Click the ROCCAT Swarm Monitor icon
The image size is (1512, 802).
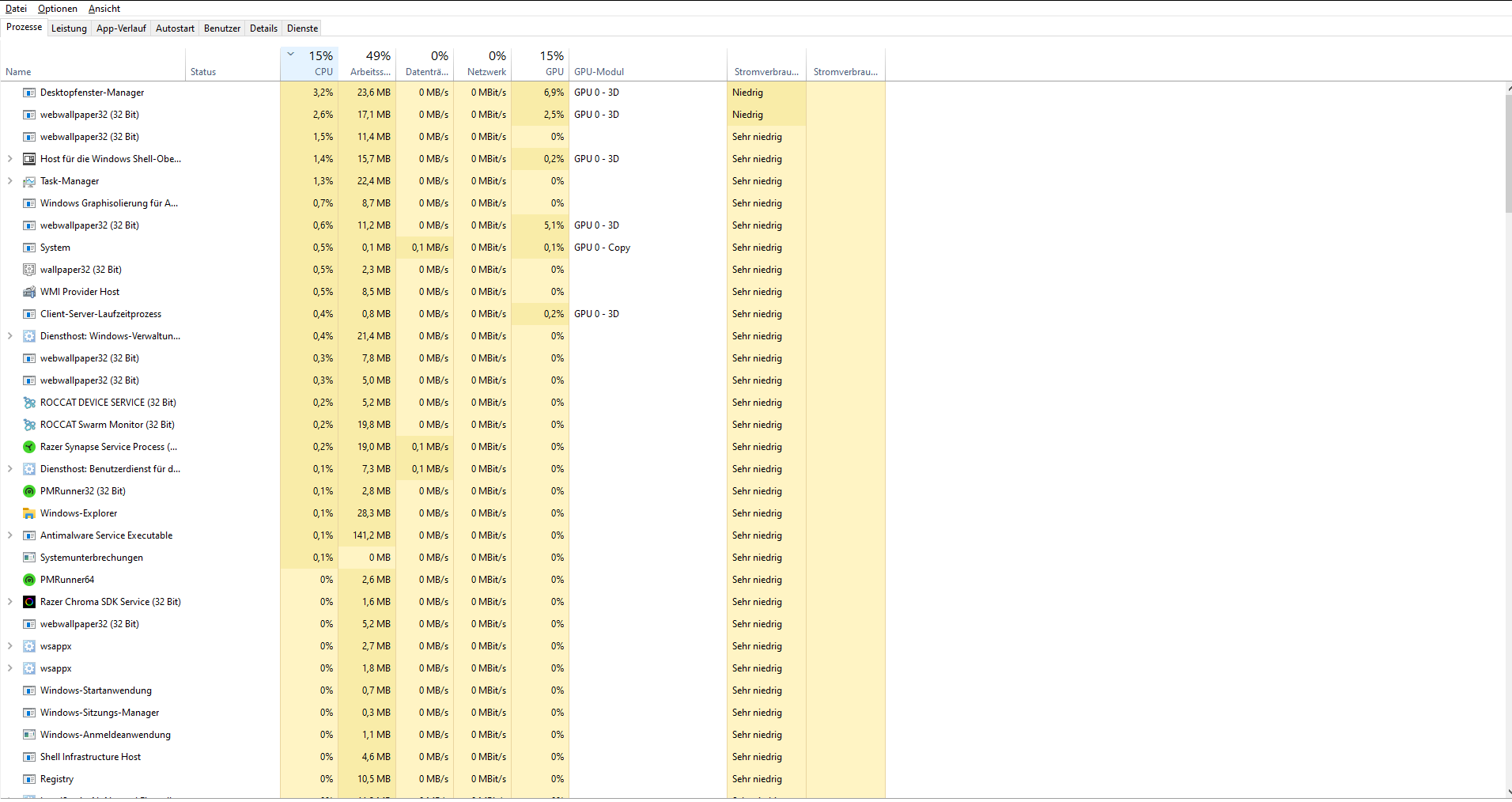pyautogui.click(x=29, y=425)
